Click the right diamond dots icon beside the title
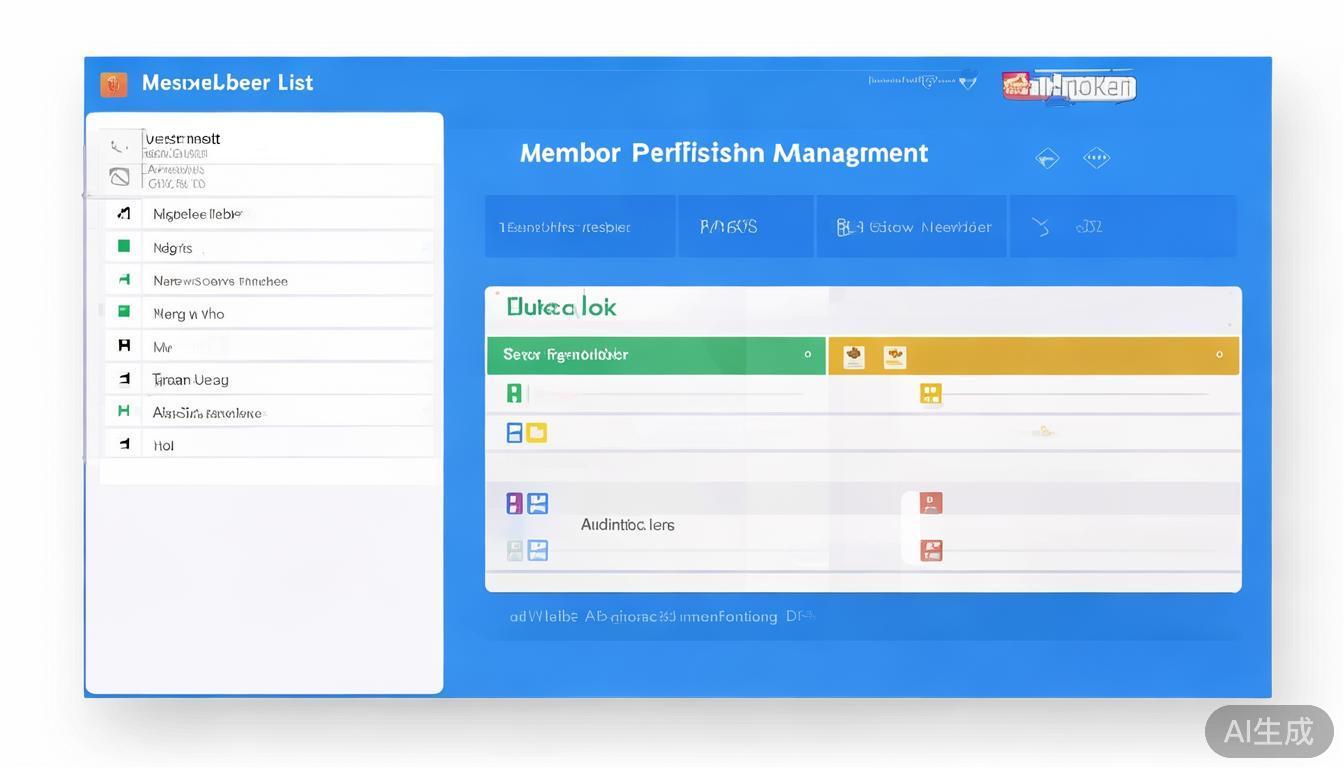The image size is (1344, 768). click(x=1097, y=158)
